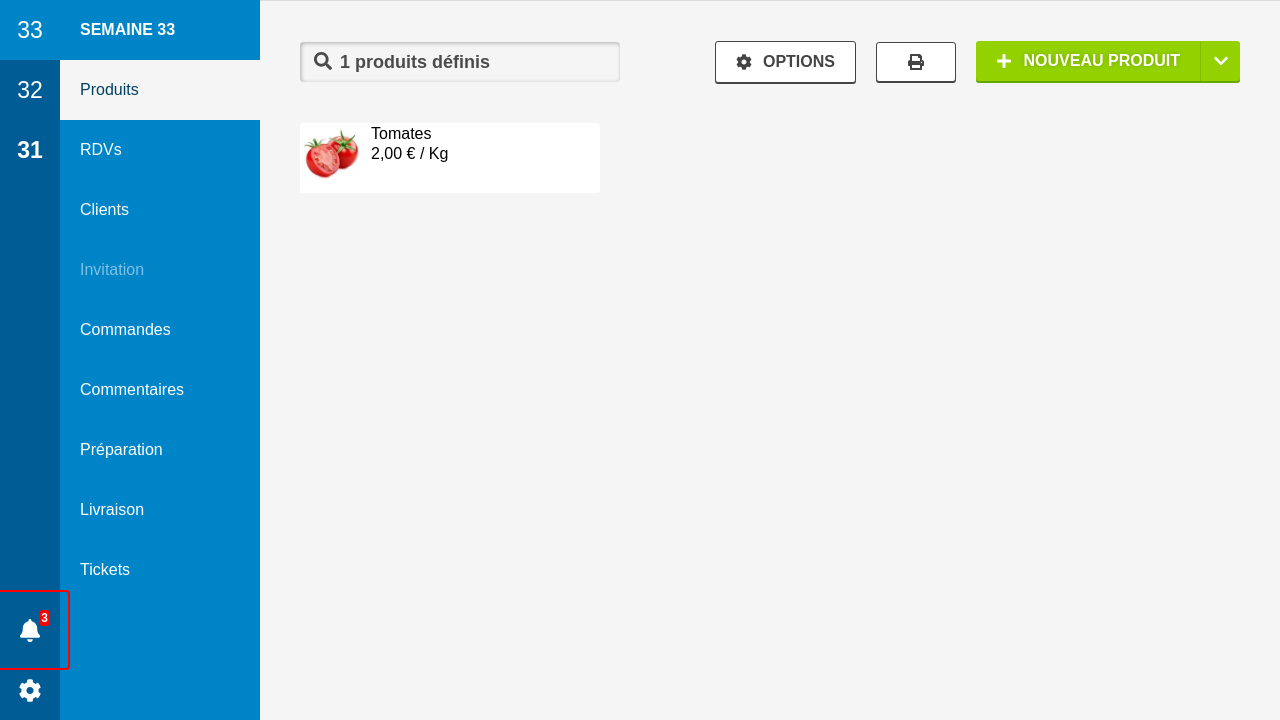
Task: Open the notifications bell icon
Action: click(x=30, y=630)
